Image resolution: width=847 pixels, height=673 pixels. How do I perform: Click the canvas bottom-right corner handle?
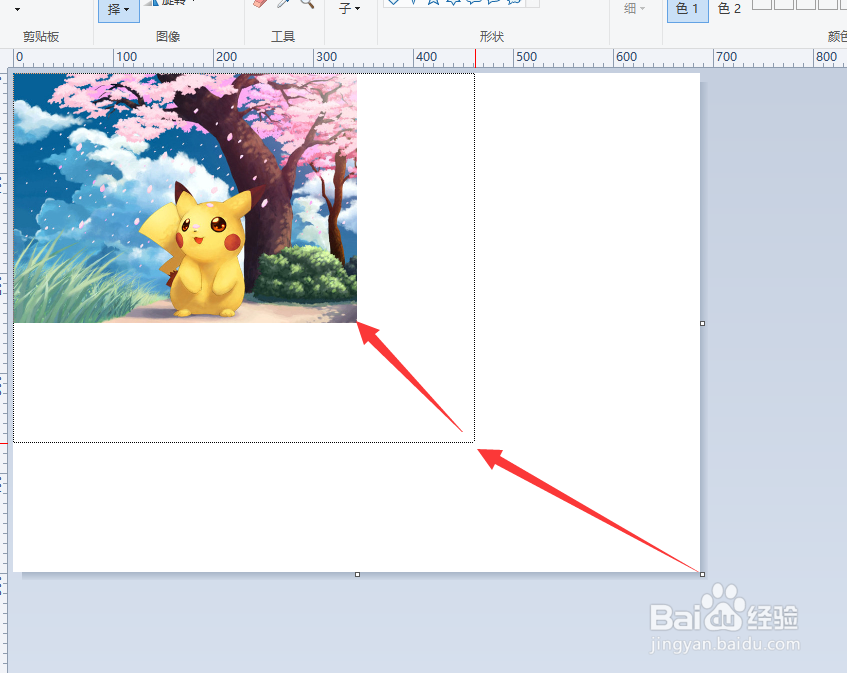coord(702,574)
